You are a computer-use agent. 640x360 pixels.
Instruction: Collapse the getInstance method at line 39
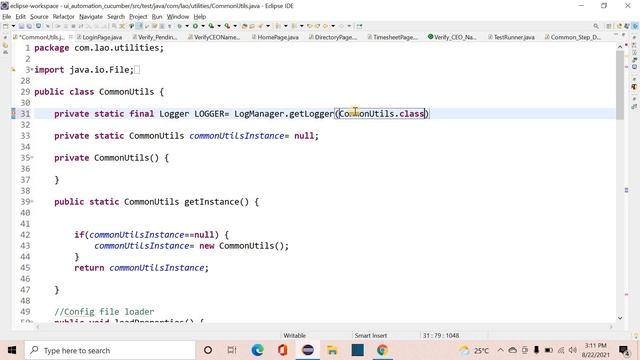pos(32,201)
